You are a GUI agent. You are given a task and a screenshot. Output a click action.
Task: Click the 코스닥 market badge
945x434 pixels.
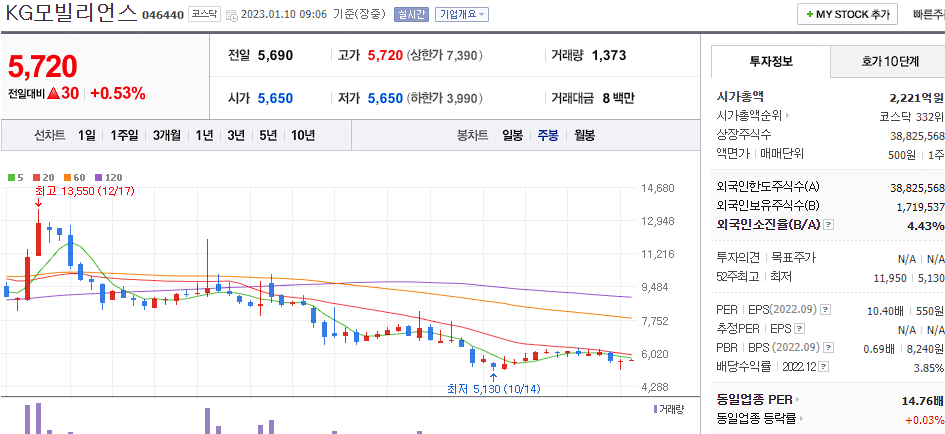click(x=204, y=14)
